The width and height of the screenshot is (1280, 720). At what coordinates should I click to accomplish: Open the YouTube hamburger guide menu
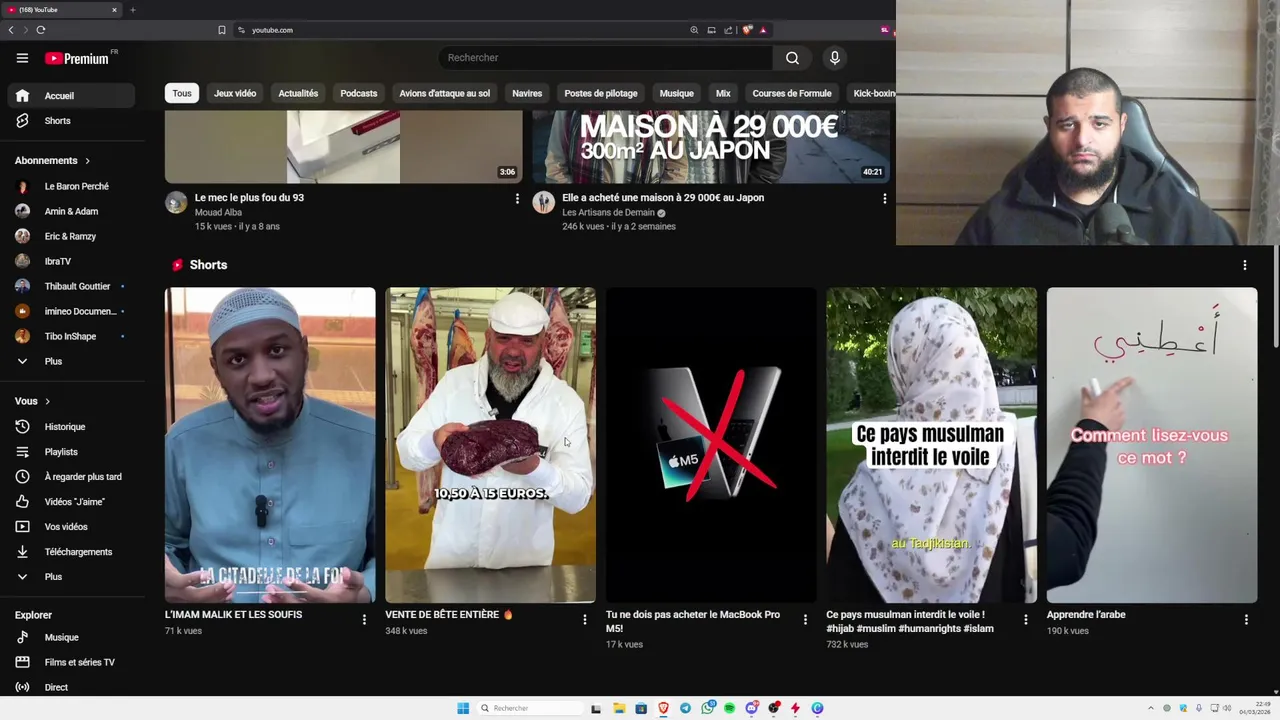pyautogui.click(x=22, y=58)
